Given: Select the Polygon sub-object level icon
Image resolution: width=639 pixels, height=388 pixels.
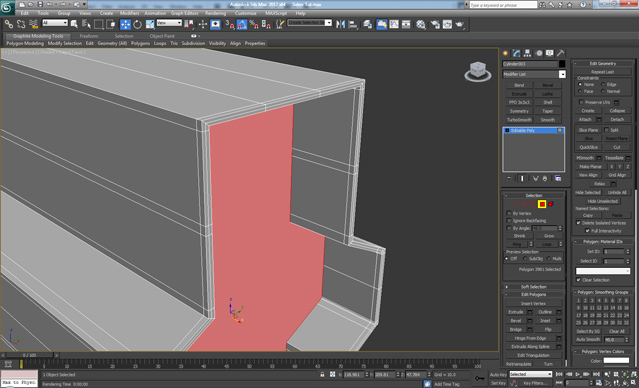Looking at the screenshot, I should (x=542, y=204).
